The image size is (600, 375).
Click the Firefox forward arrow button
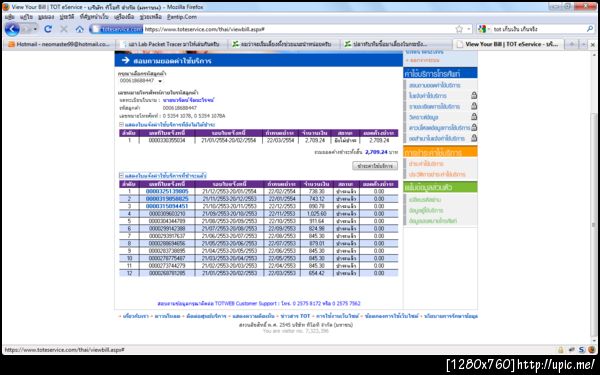27,29
